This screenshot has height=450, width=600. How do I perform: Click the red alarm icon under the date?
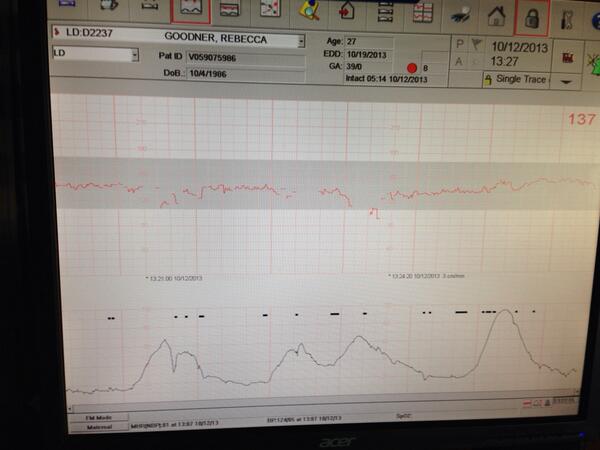(x=567, y=58)
